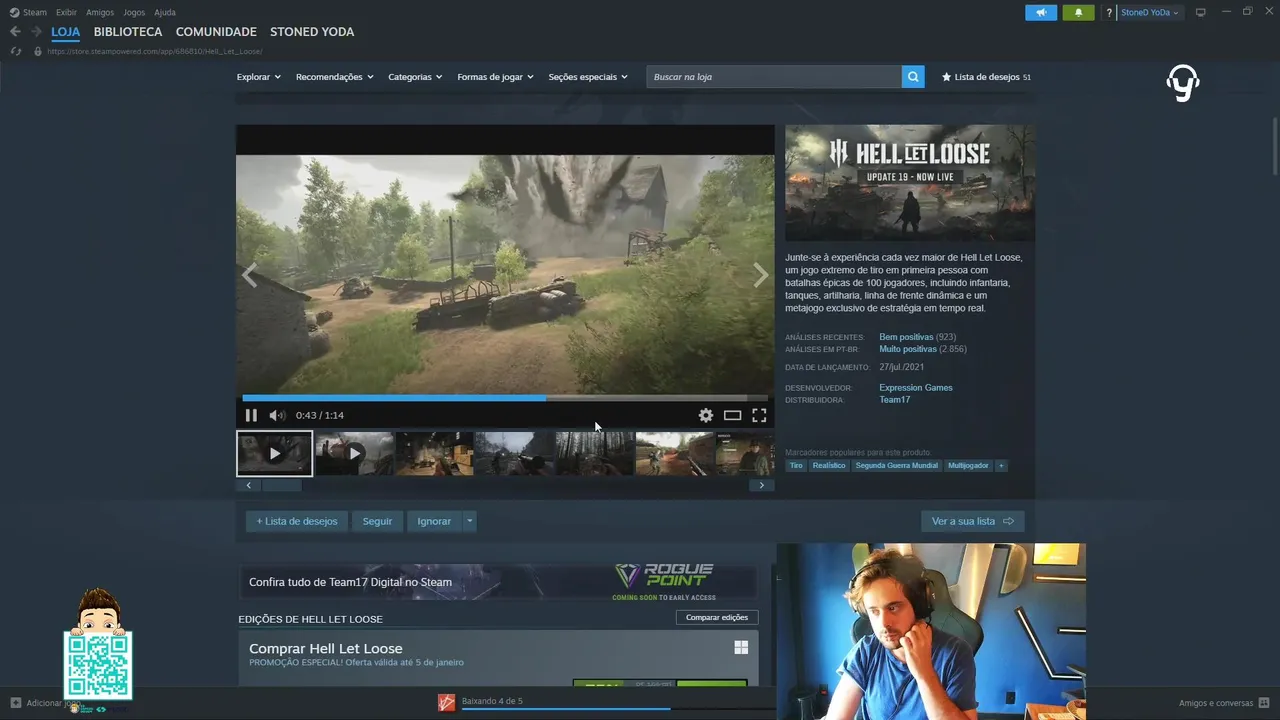Go to previous media with left arrow

click(x=249, y=276)
